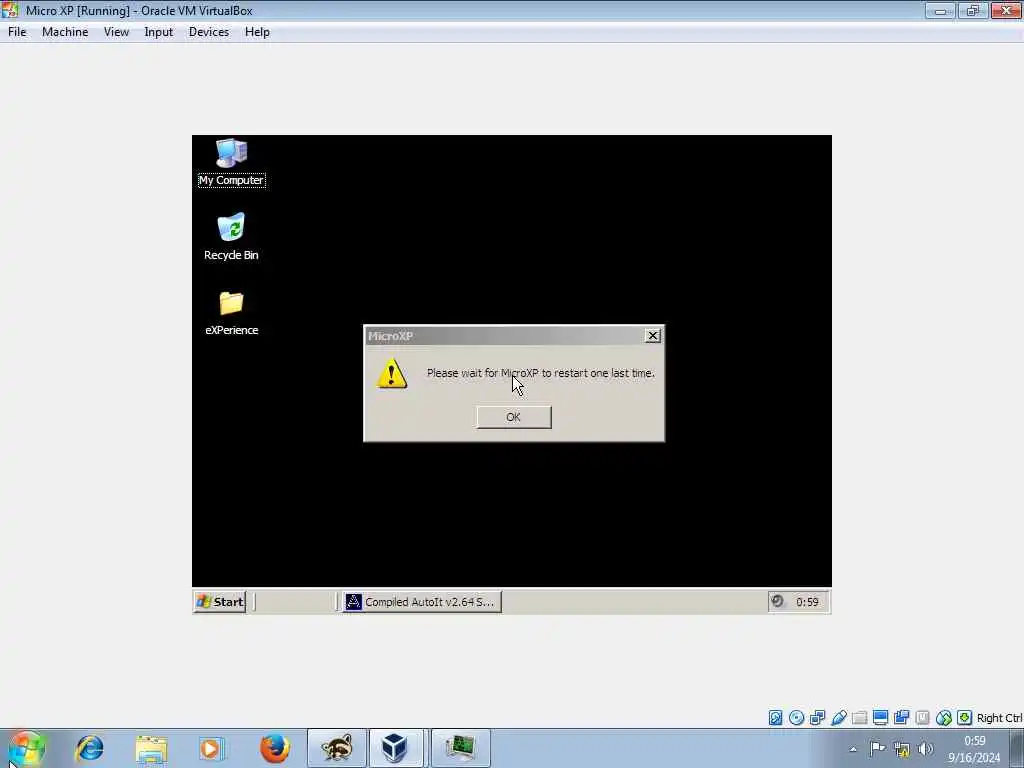This screenshot has width=1024, height=768.
Task: Open the View menu
Action: (116, 32)
